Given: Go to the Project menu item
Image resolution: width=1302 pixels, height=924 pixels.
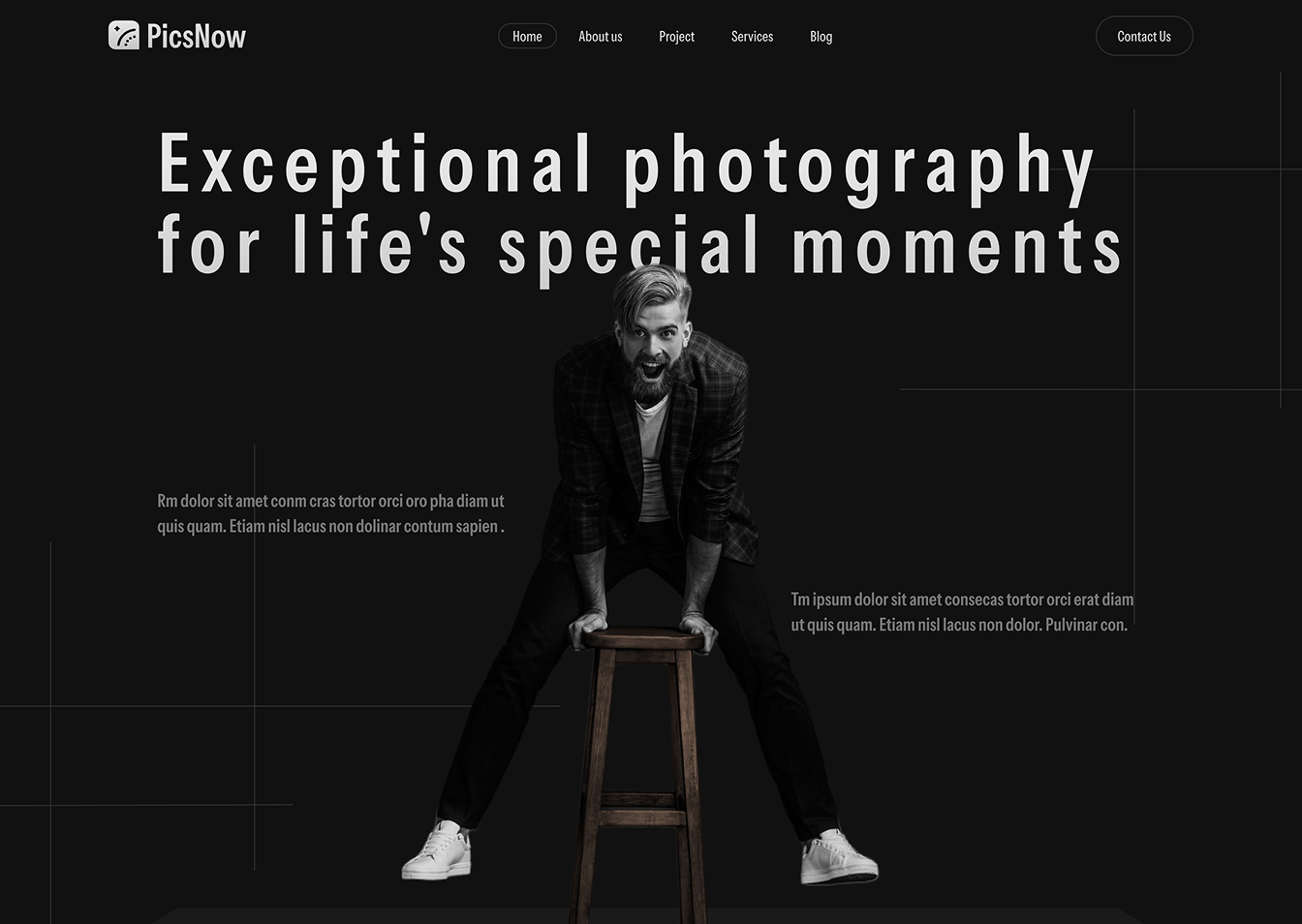Looking at the screenshot, I should (676, 36).
